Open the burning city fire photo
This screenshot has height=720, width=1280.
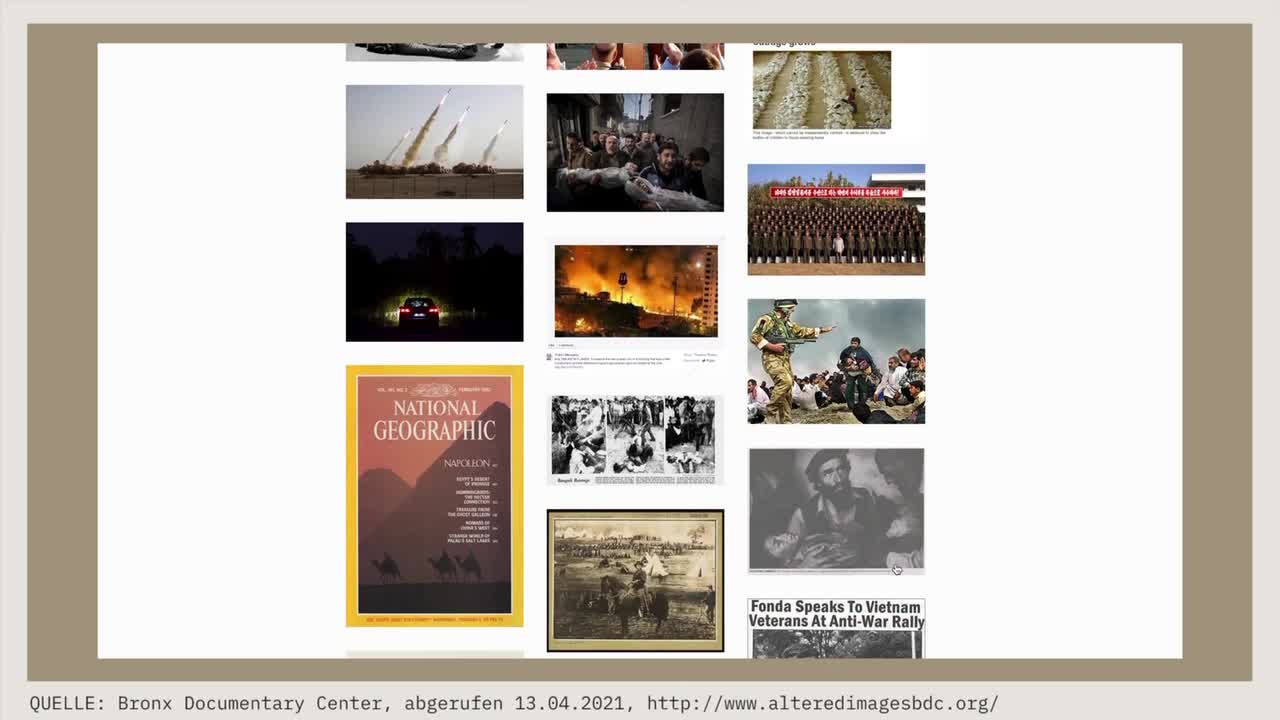click(x=636, y=291)
